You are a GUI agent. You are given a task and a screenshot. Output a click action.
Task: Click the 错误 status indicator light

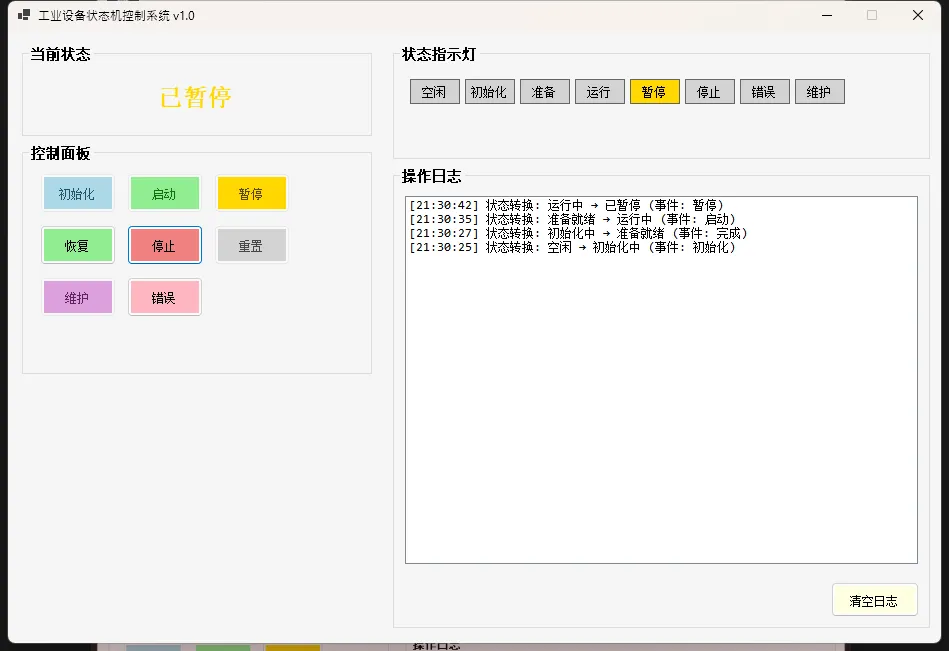pyautogui.click(x=764, y=92)
